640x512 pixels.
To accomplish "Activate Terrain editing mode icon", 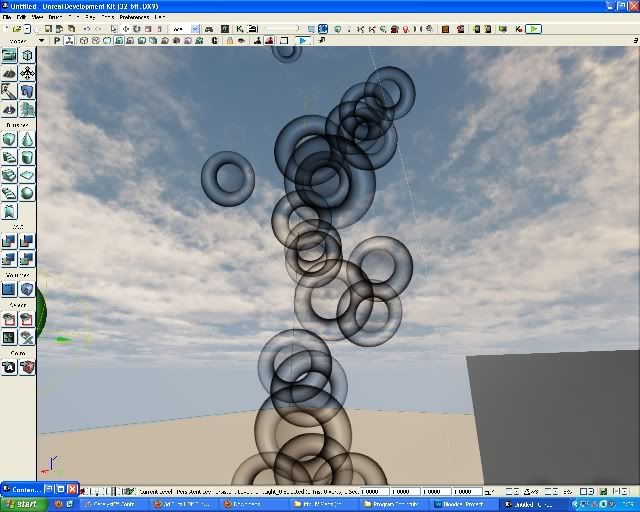I will coord(9,73).
